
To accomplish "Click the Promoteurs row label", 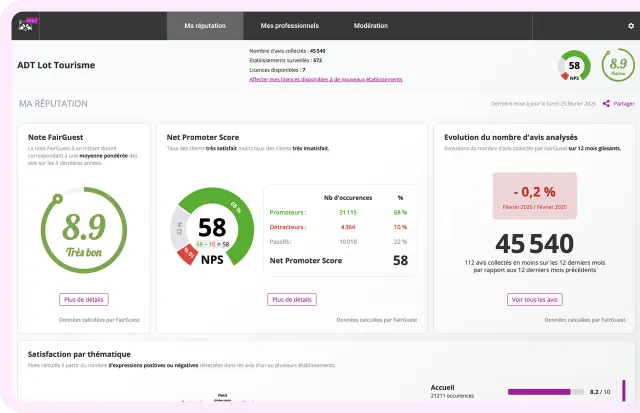I will click(x=288, y=212).
